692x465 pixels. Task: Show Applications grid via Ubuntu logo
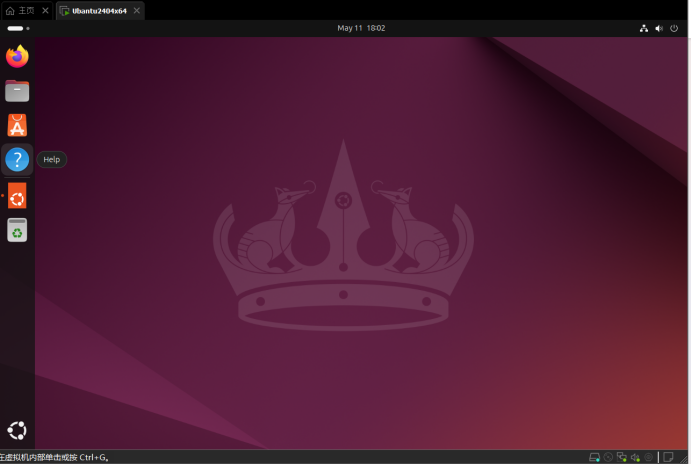click(17, 431)
